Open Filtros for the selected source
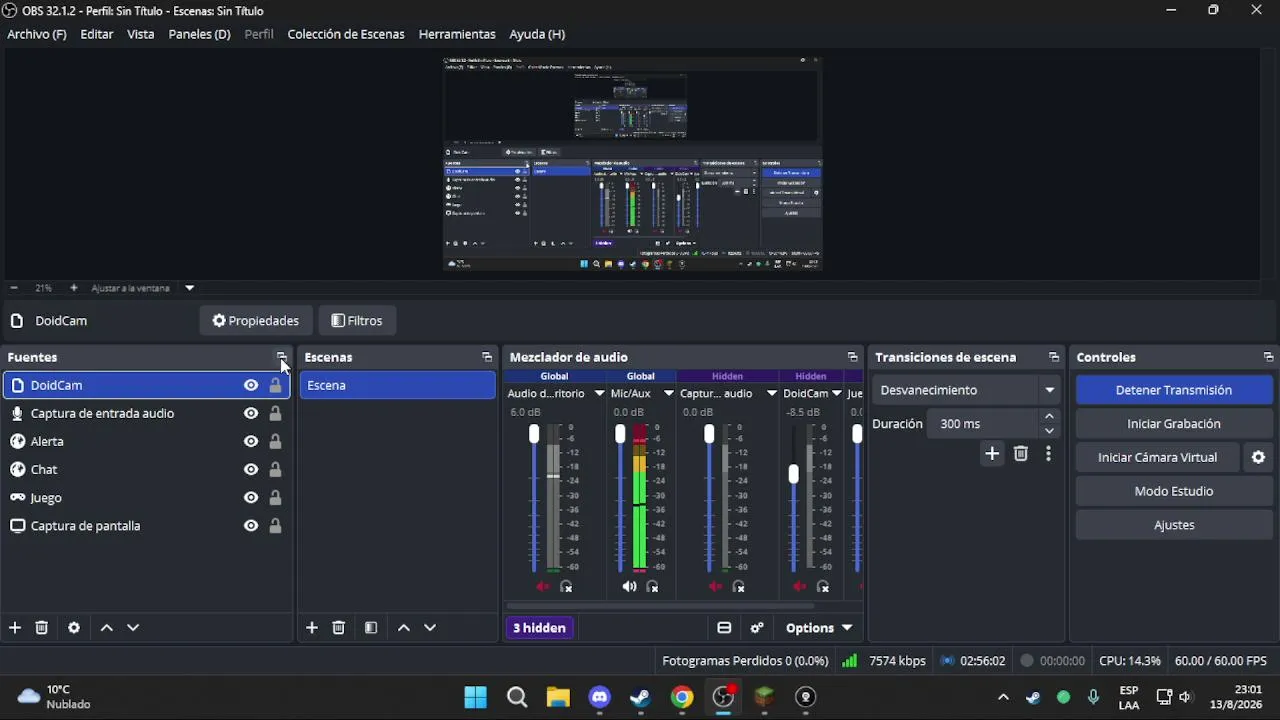This screenshot has width=1280, height=720. [357, 321]
